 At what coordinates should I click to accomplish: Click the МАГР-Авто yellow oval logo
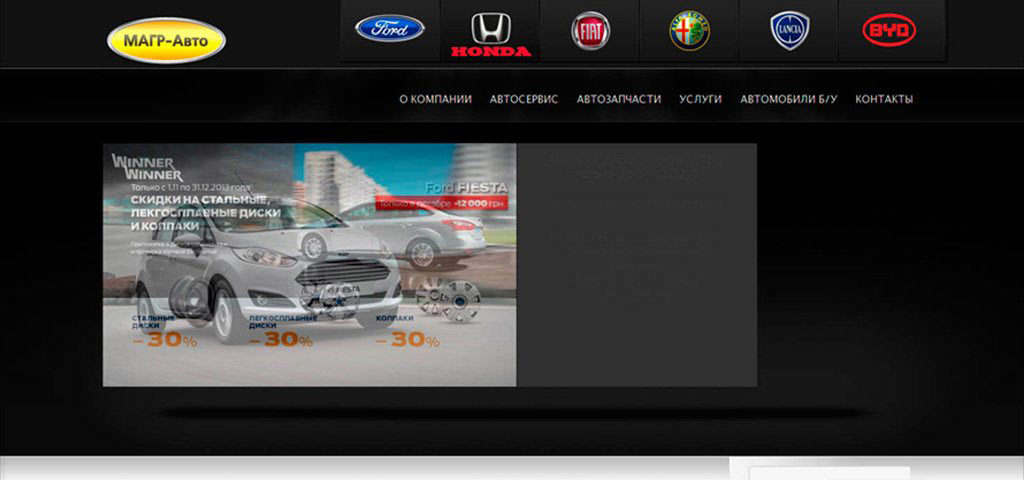167,40
